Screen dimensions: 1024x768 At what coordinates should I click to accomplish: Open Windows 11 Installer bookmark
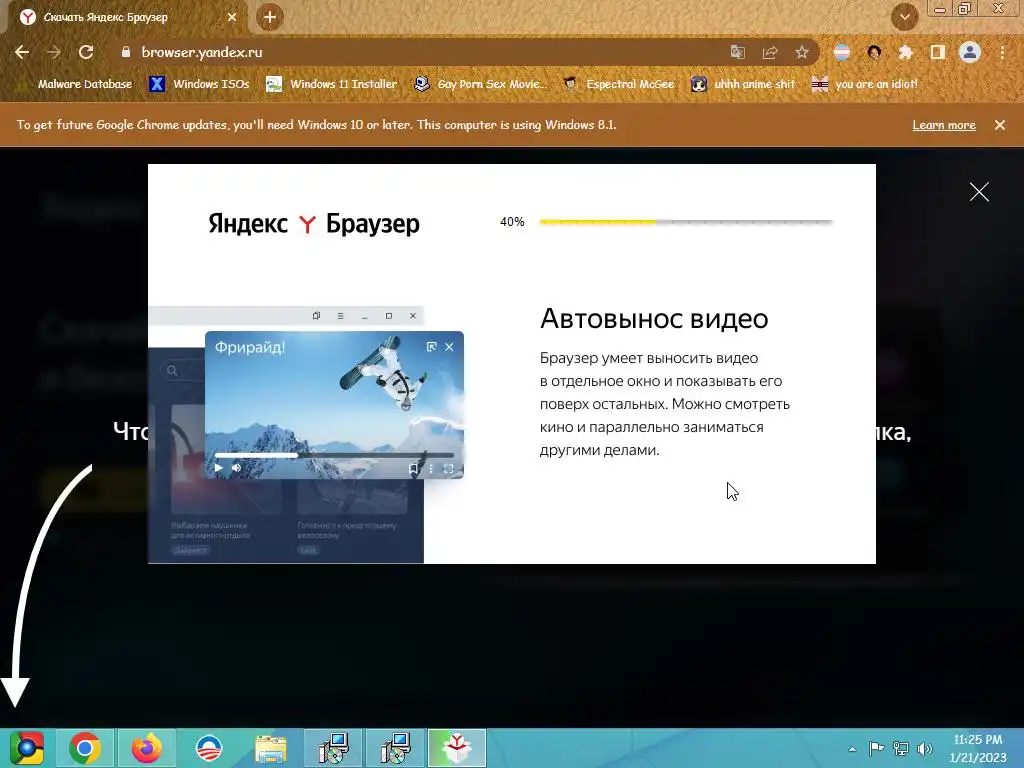coord(332,84)
